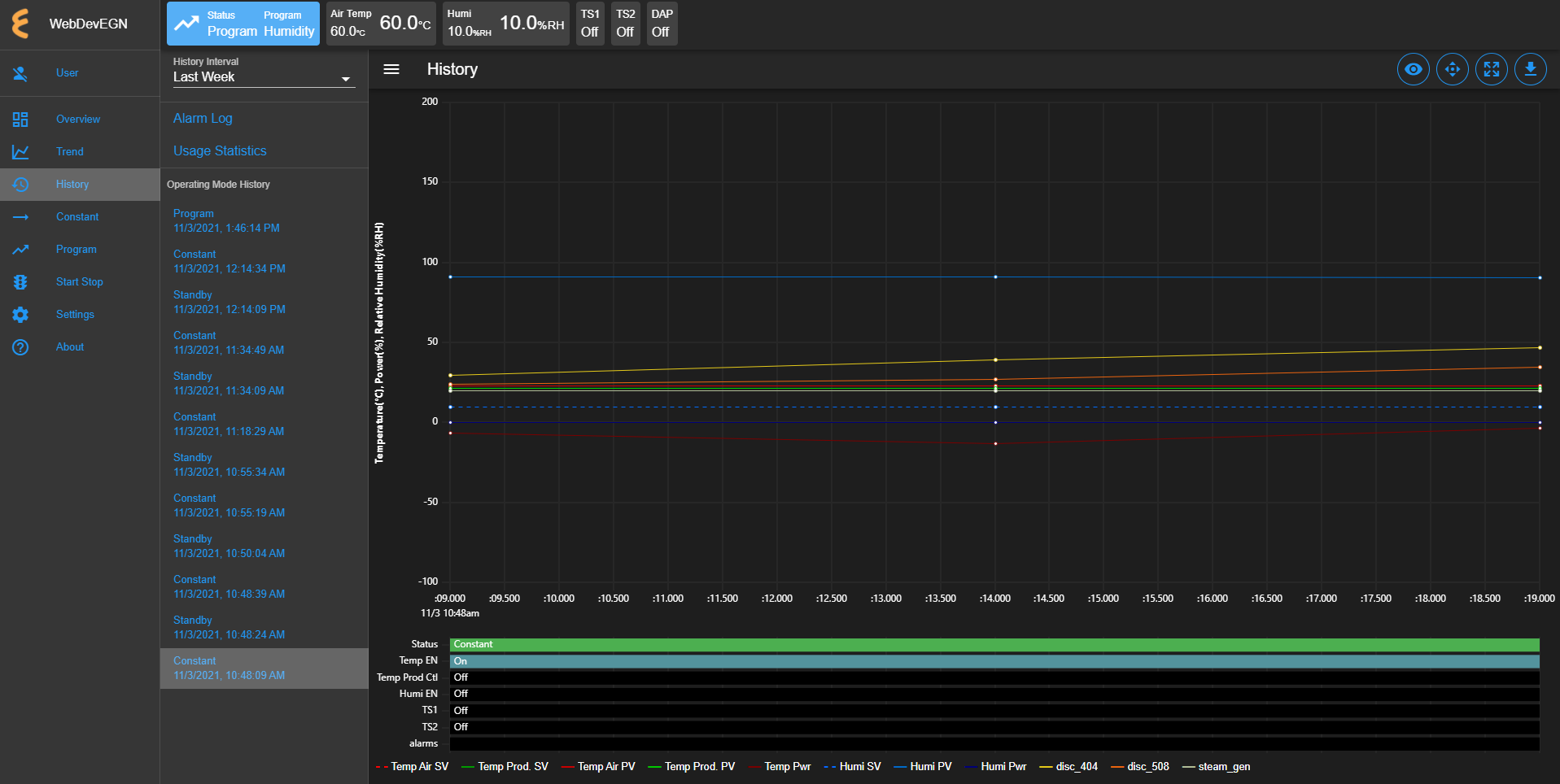Select Program entry at 1:46:14 PM
Image resolution: width=1560 pixels, height=784 pixels.
(x=264, y=221)
